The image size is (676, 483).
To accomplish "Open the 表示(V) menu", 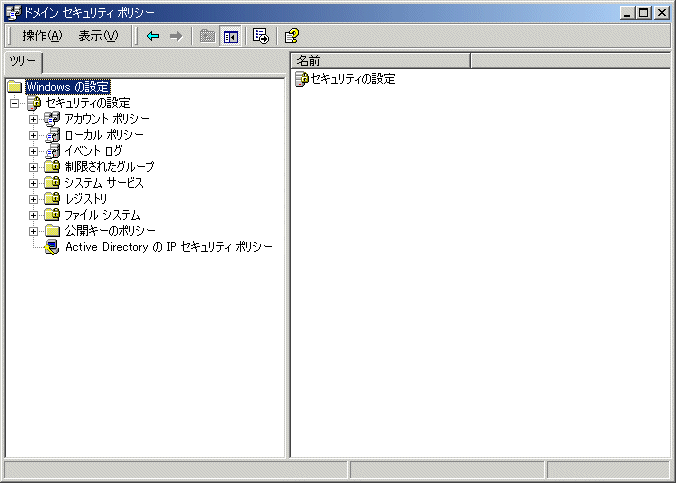I will click(x=98, y=36).
